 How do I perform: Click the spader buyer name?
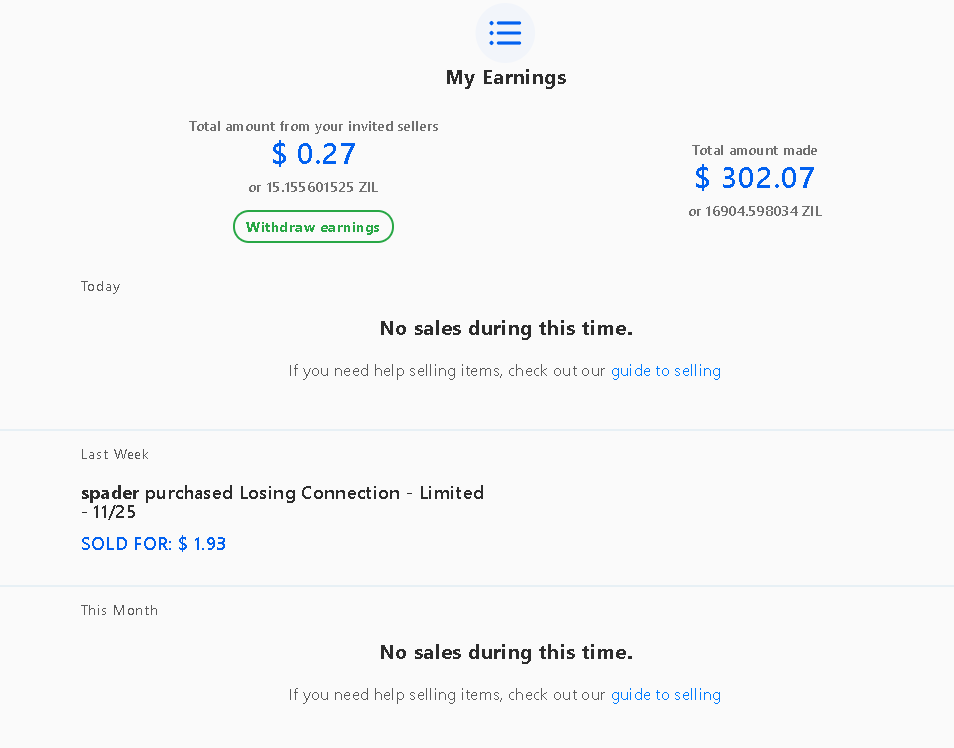[x=110, y=493]
